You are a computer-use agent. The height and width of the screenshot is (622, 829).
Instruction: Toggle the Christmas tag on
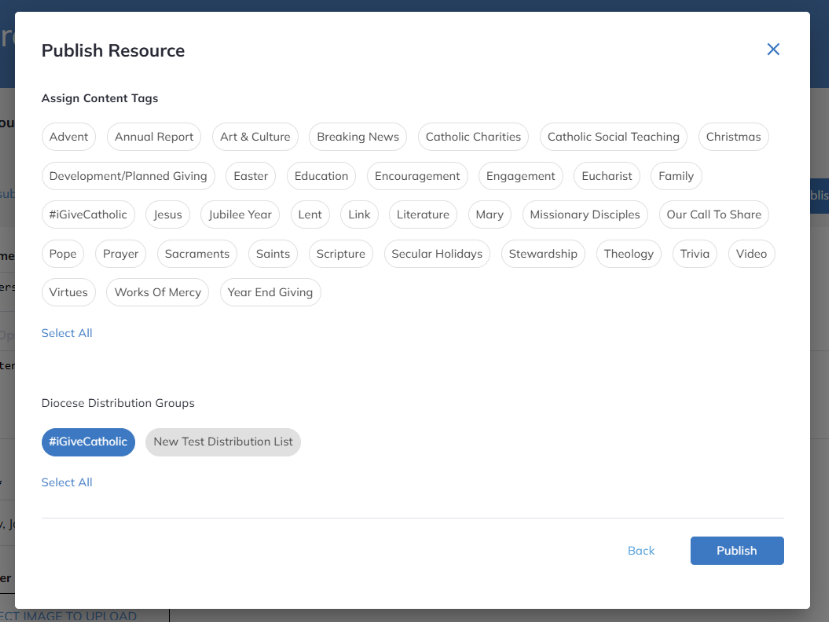point(733,137)
